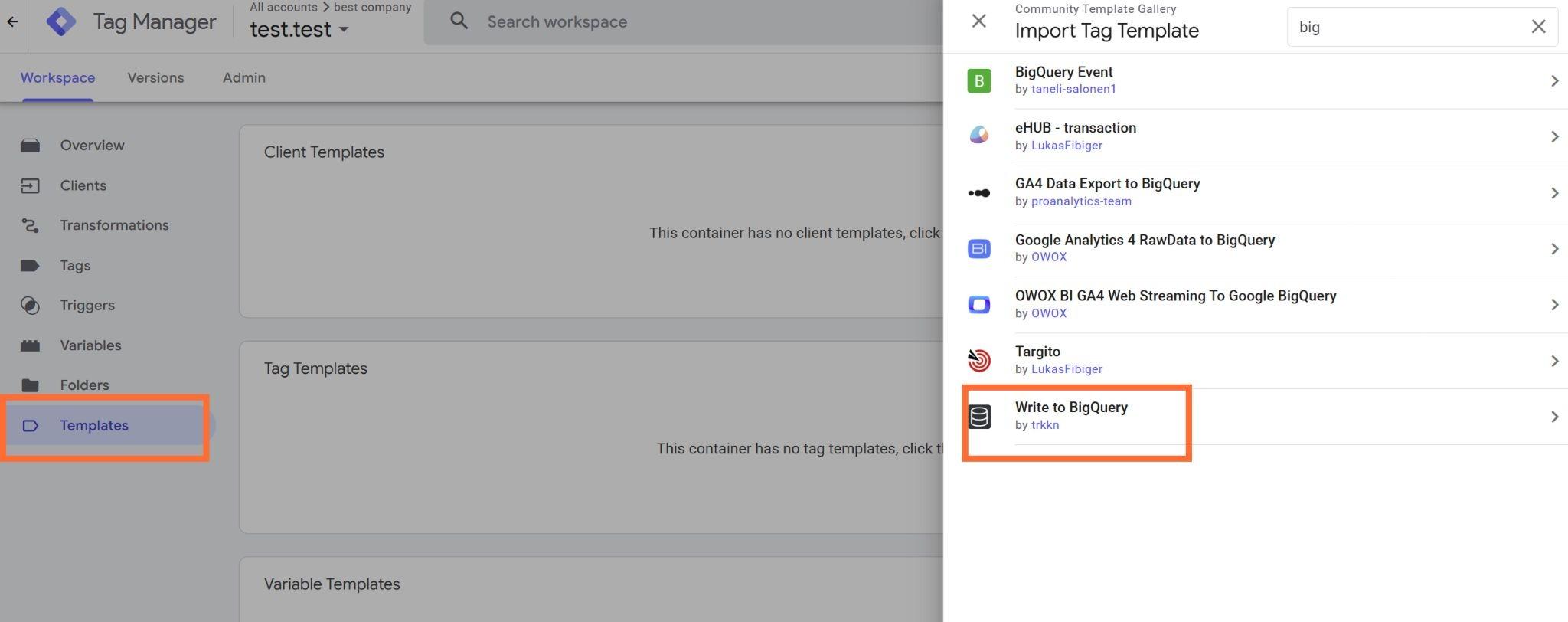Click the Tags label icon

click(x=30, y=266)
